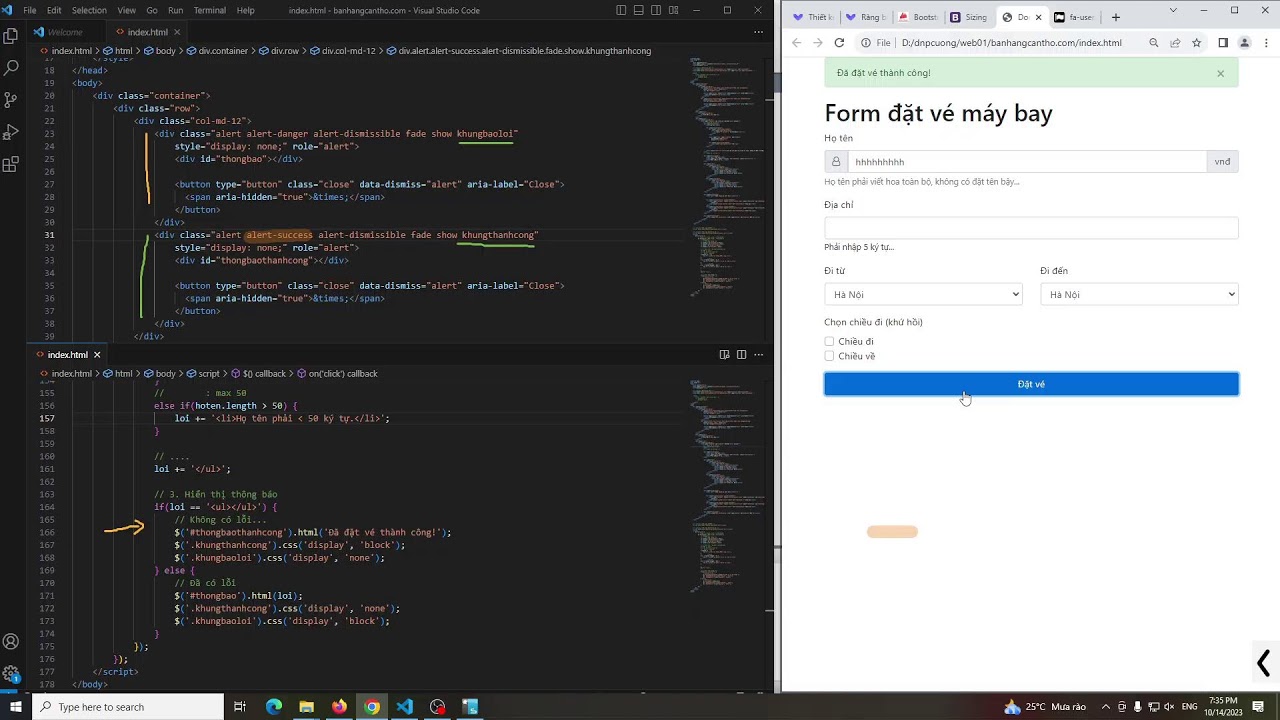Screen dimensions: 1280x720
Task: Open Manage gear in VS Code
Action: click(11, 674)
